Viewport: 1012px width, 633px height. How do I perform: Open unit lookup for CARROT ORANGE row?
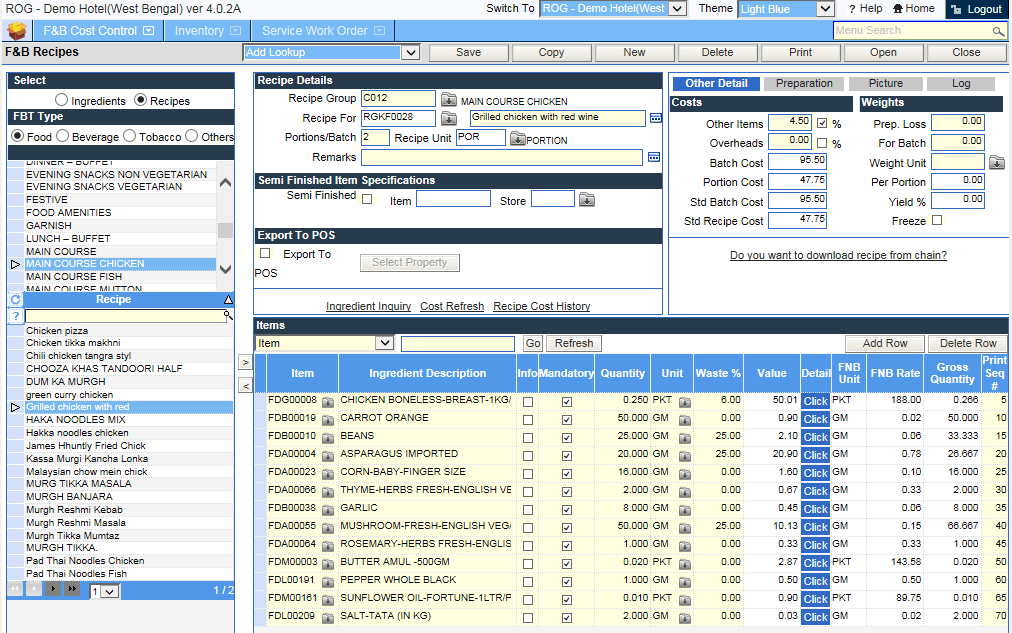pyautogui.click(x=685, y=419)
